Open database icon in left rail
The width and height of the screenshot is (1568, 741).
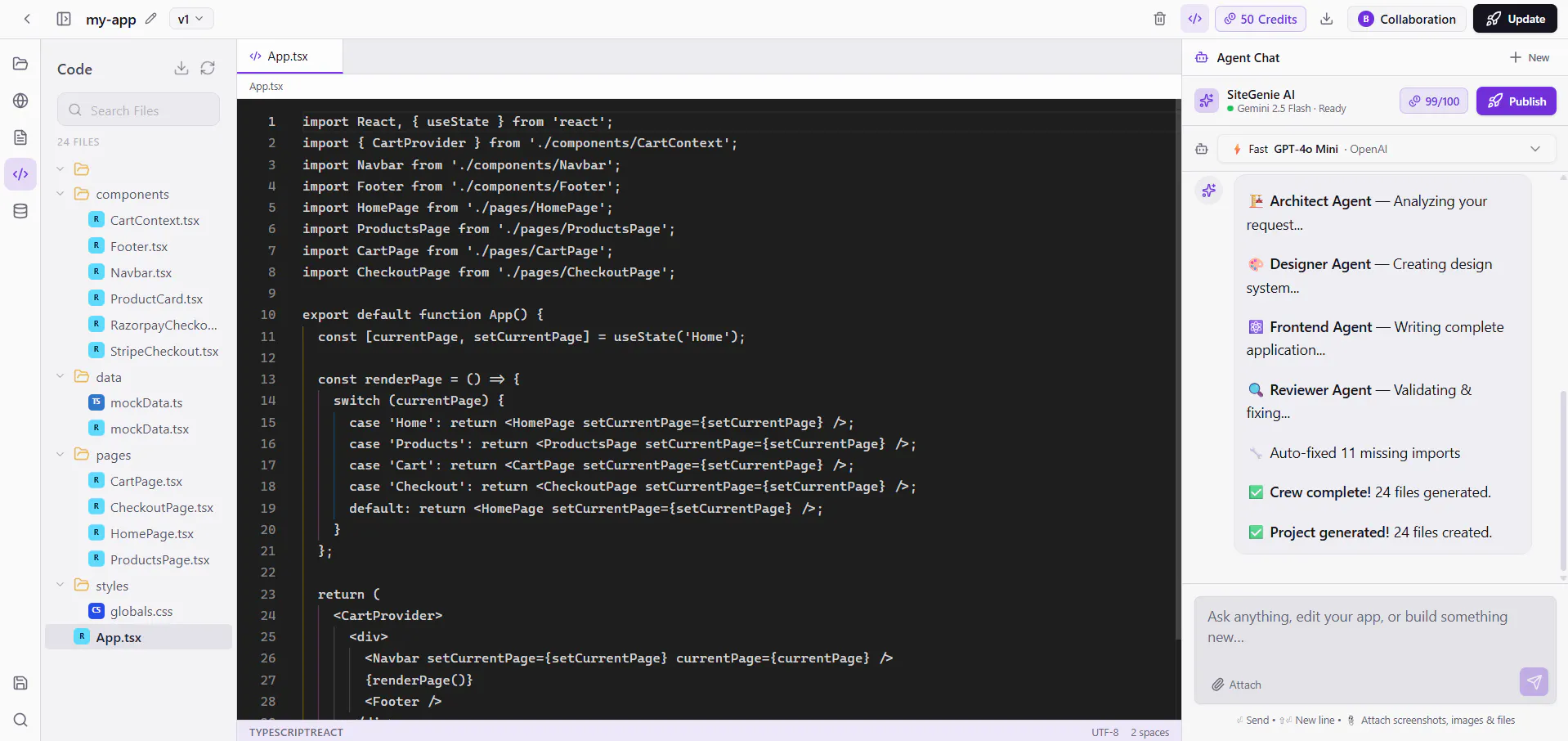(20, 211)
